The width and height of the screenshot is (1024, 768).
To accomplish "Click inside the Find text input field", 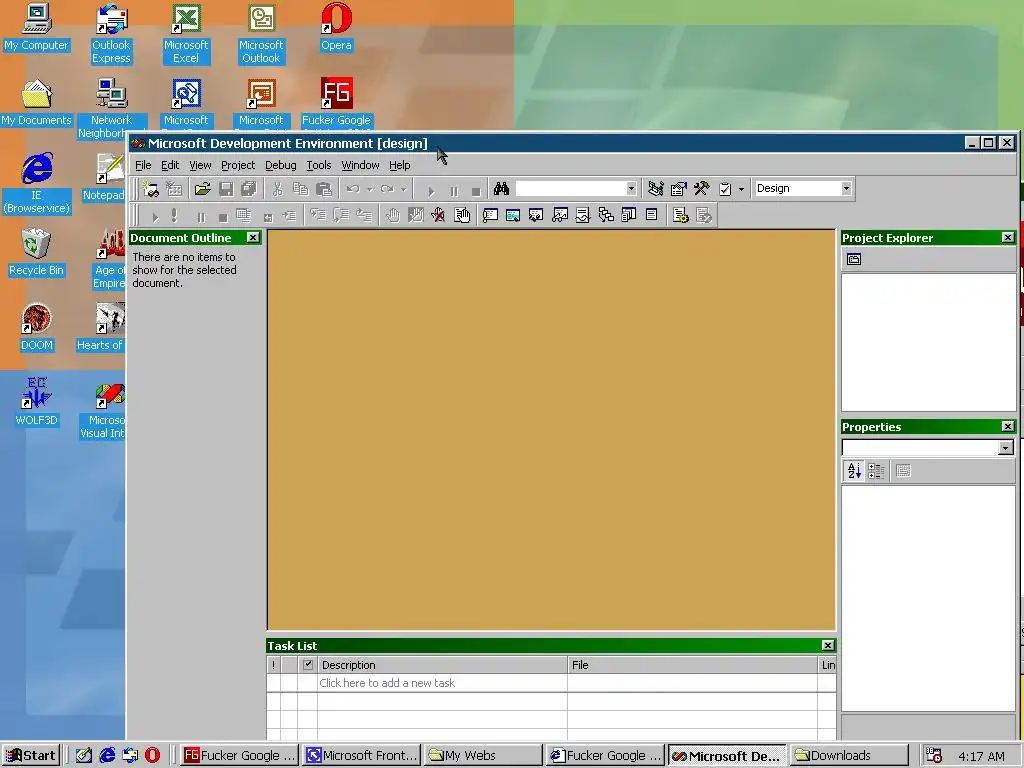I will point(570,189).
